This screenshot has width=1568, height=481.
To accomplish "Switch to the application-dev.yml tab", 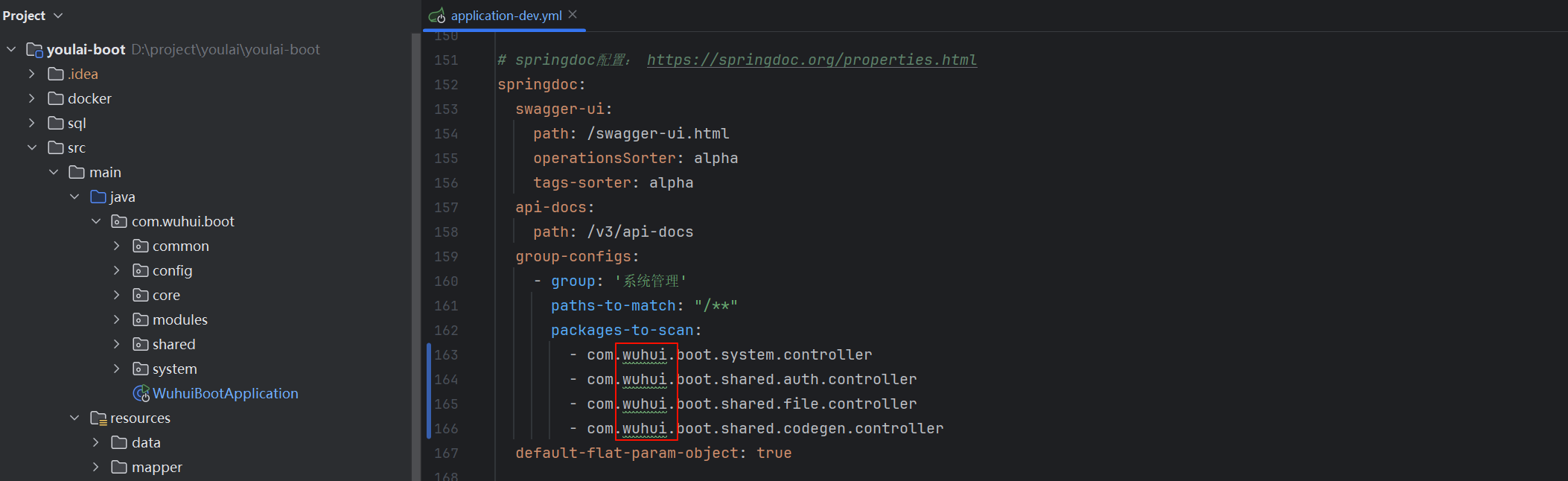I will (506, 16).
